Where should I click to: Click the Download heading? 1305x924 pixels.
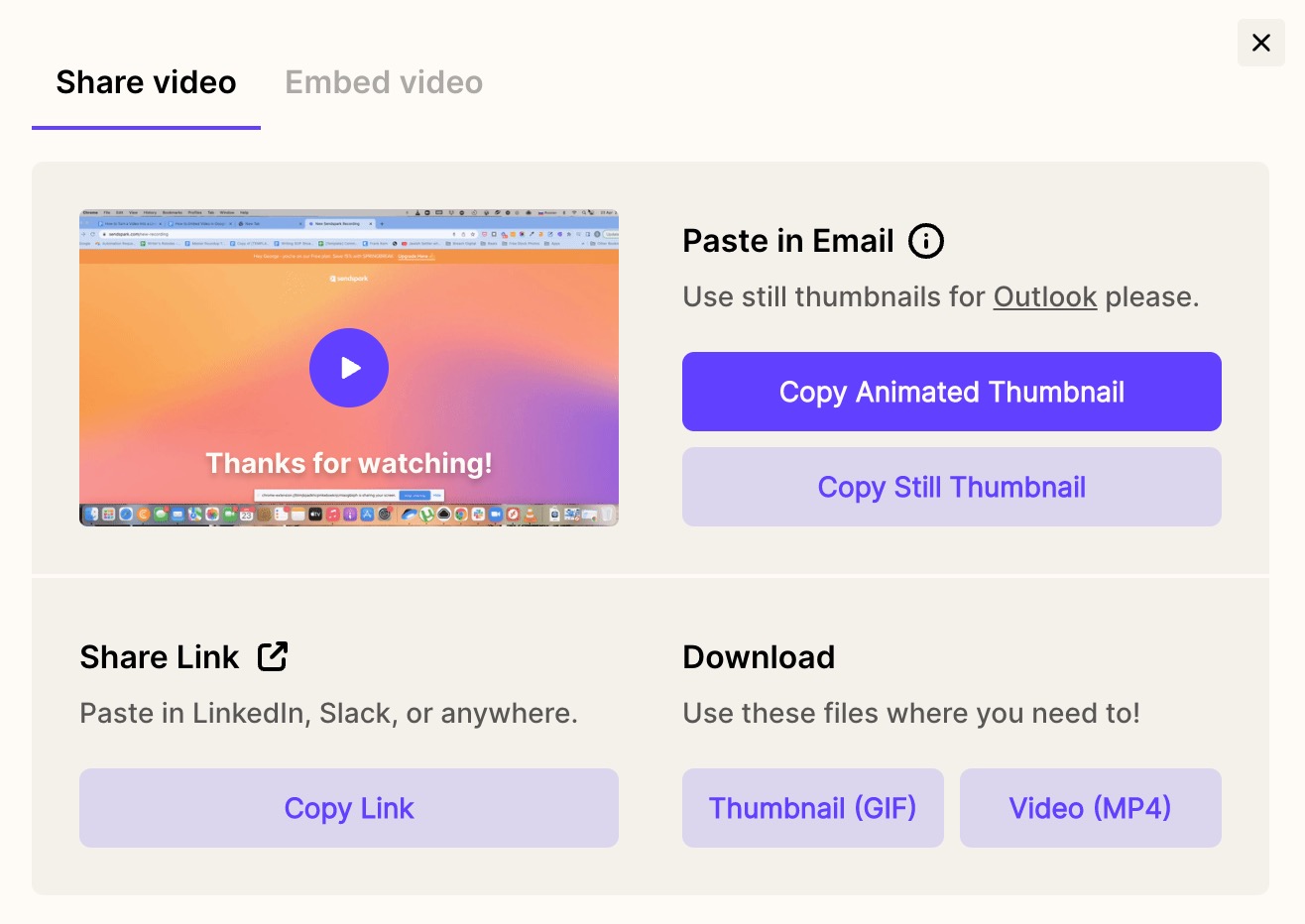pos(759,657)
